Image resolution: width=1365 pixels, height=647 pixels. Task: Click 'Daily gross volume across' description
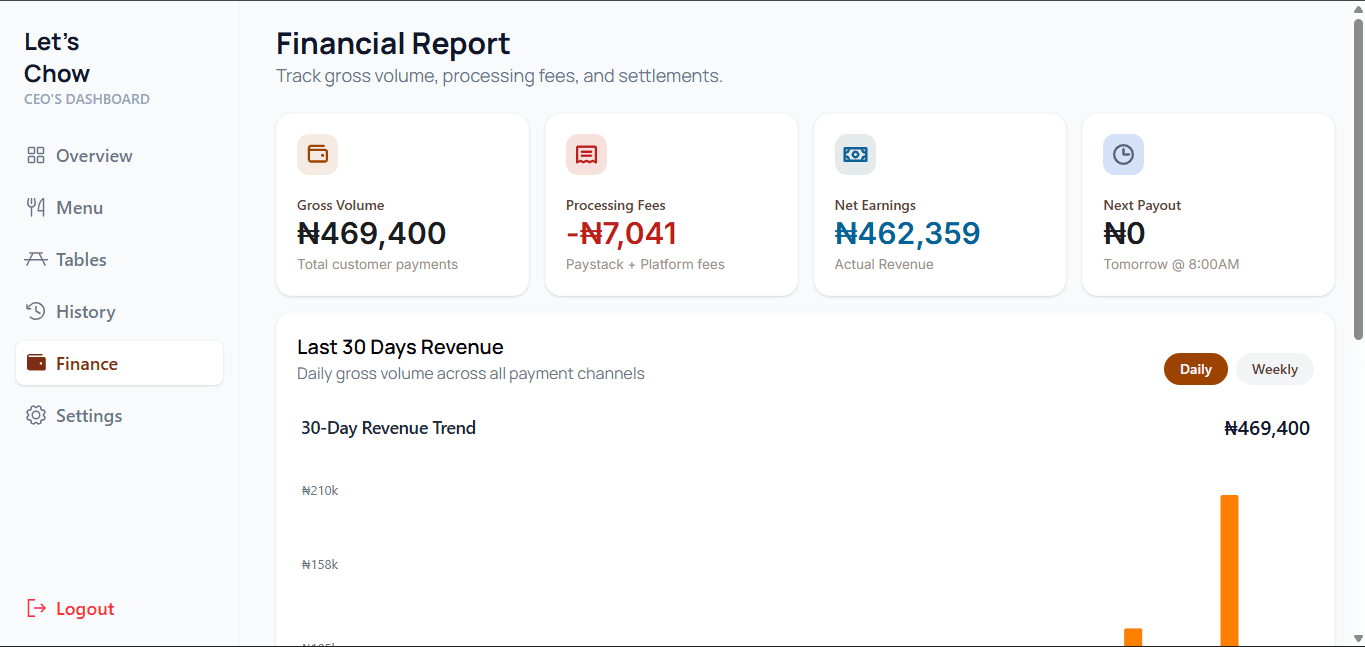tap(471, 374)
